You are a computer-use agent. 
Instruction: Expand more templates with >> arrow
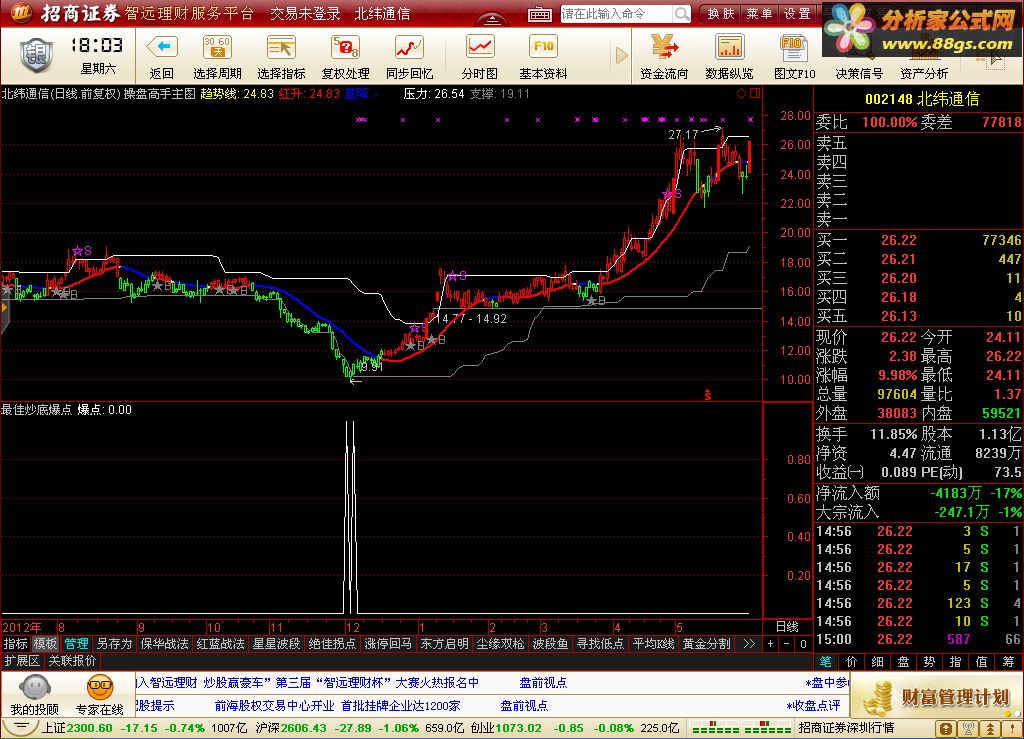749,644
